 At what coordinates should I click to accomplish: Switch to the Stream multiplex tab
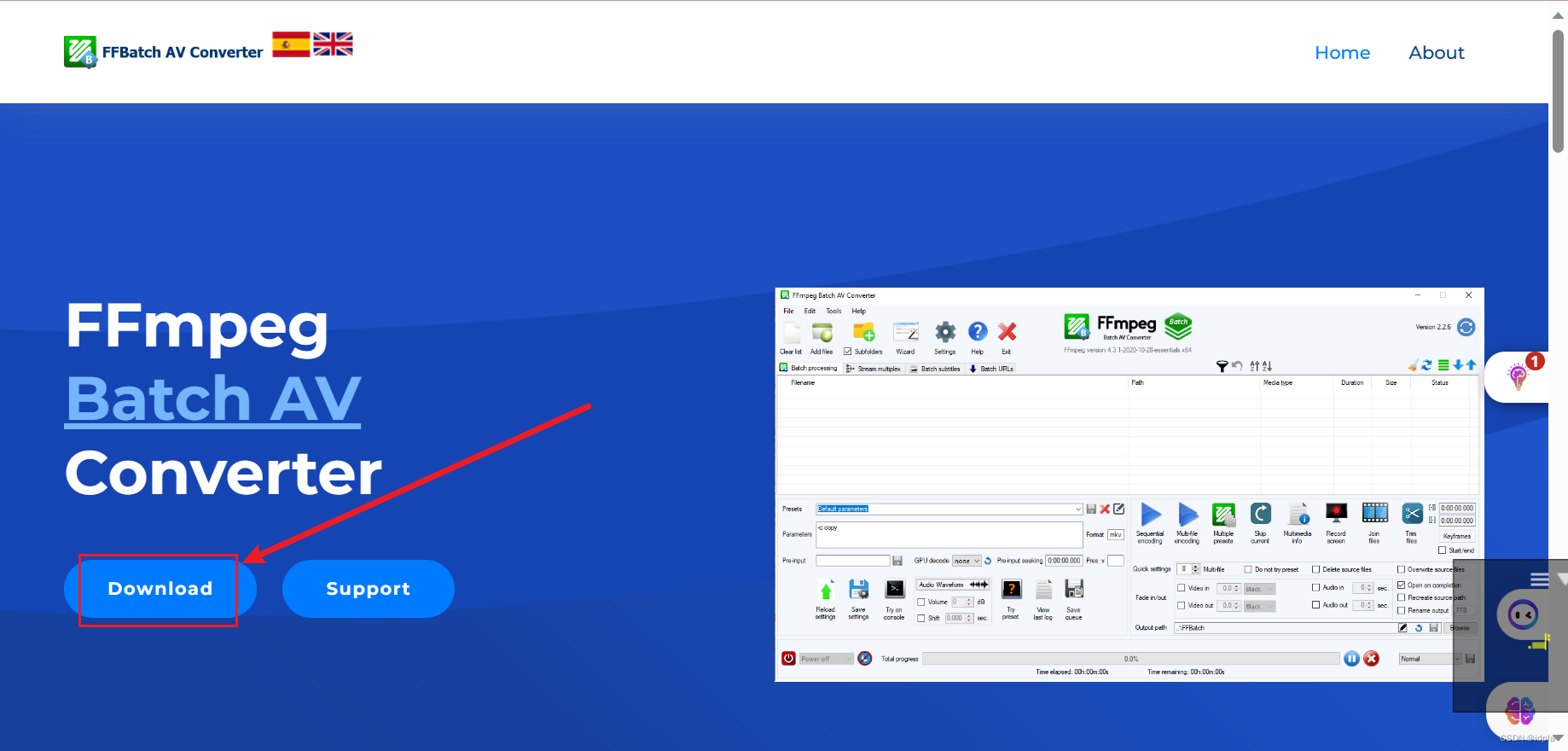tap(874, 369)
